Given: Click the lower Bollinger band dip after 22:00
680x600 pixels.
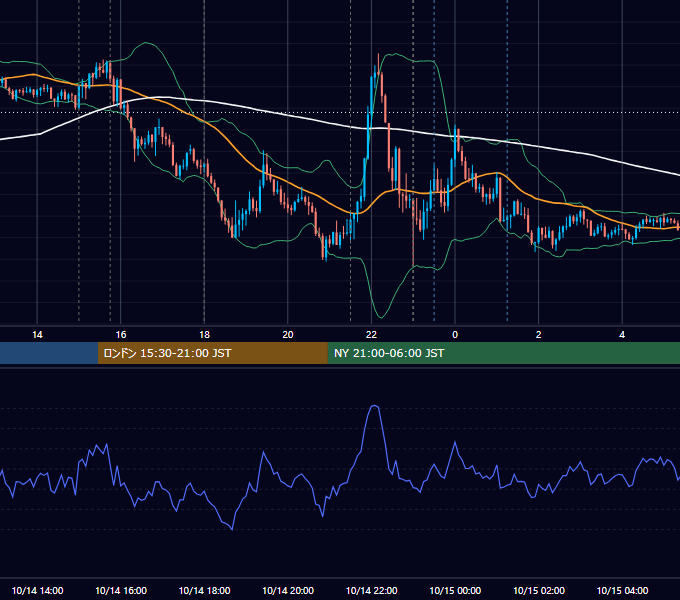Looking at the screenshot, I should (381, 317).
